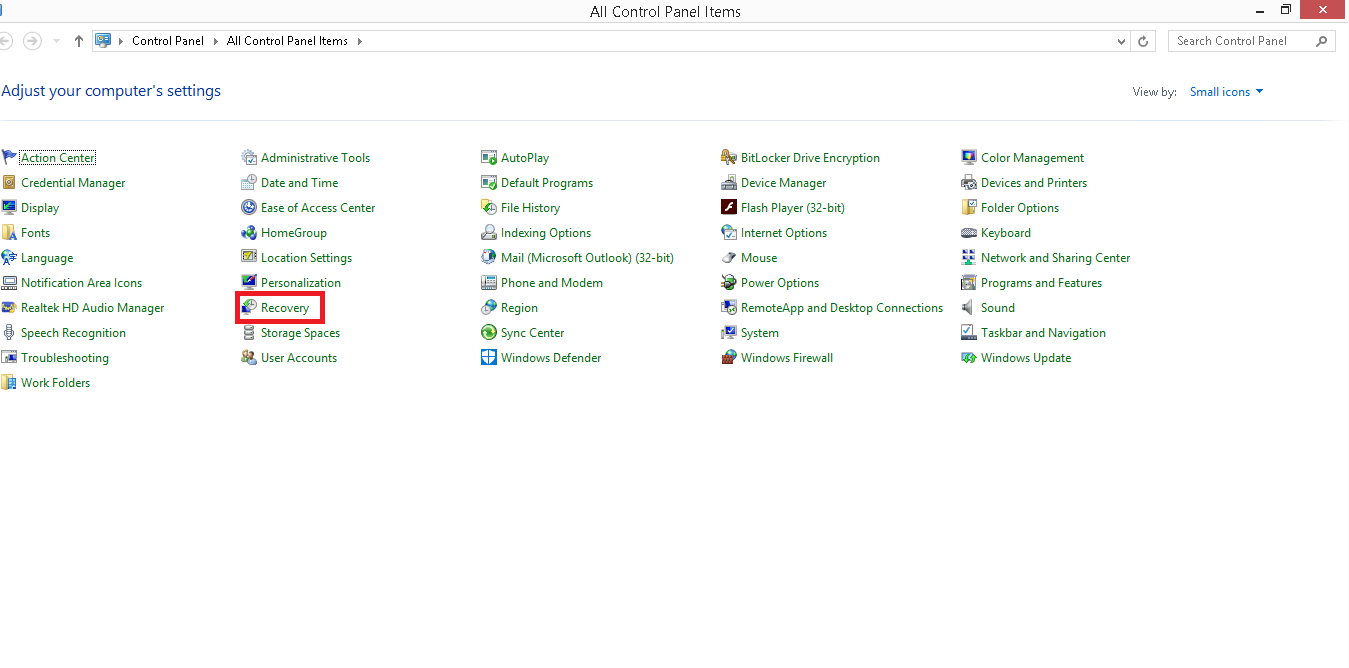Open the Personalization link

coord(301,283)
